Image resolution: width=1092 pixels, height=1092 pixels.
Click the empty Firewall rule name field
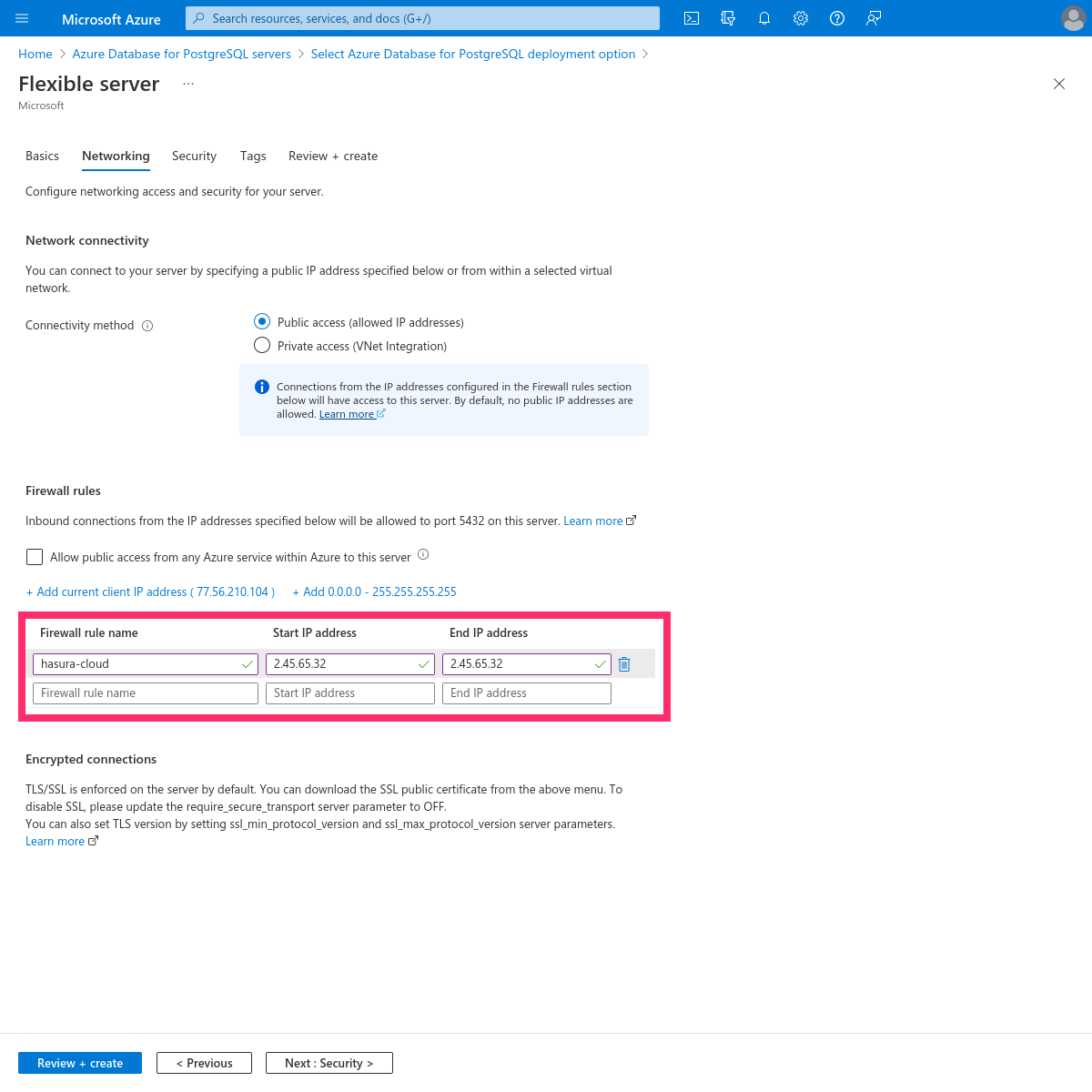(145, 693)
